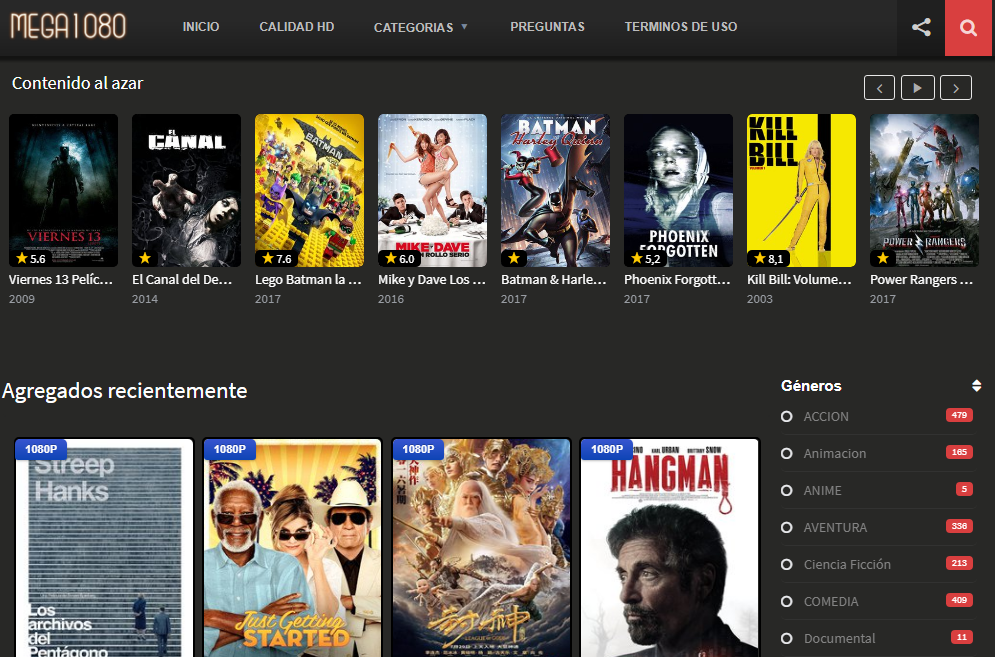The image size is (995, 657).
Task: Click the circle bullet next to COMEDIA
Action: tap(787, 601)
